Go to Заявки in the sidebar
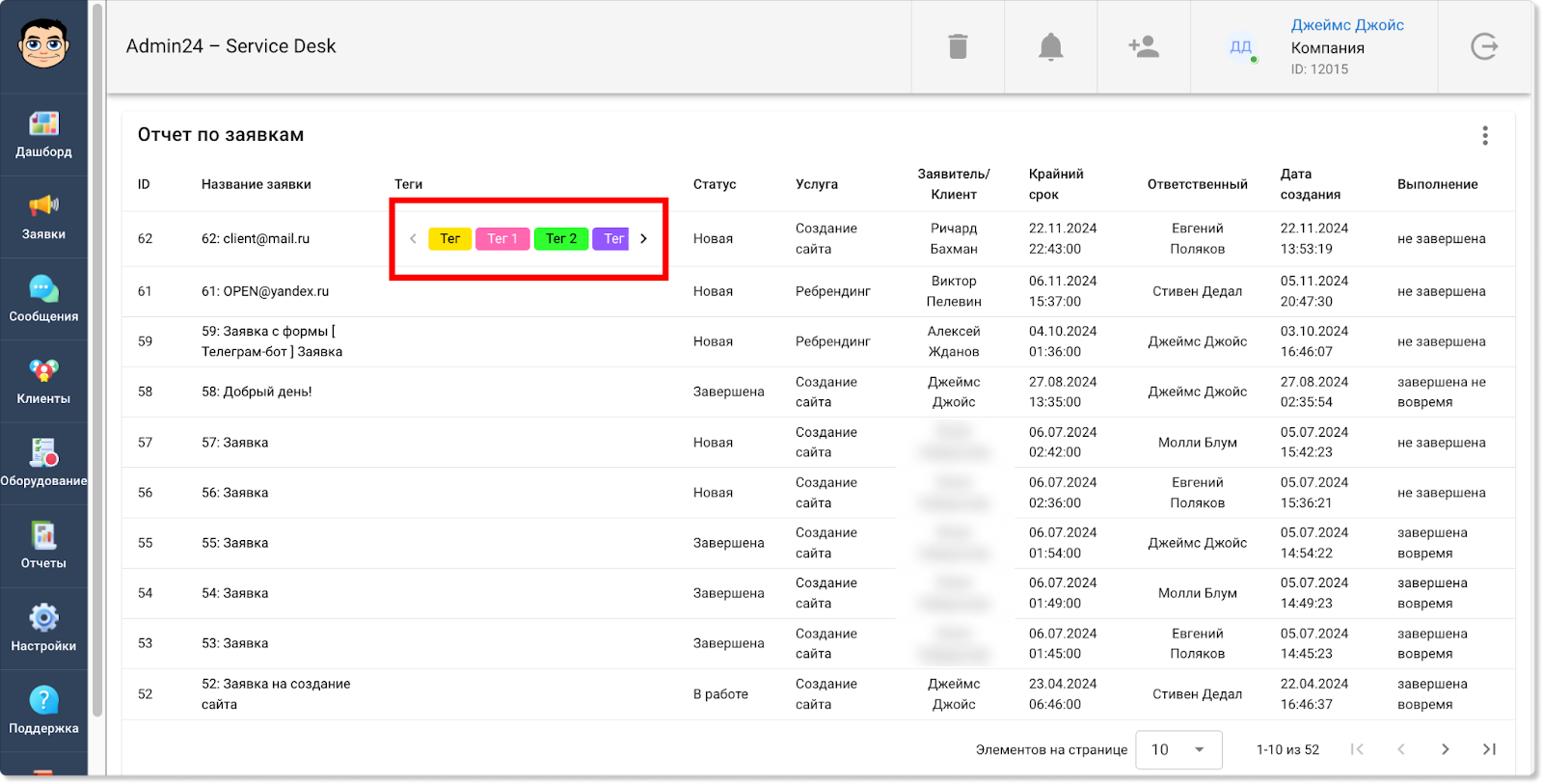 coord(43,217)
